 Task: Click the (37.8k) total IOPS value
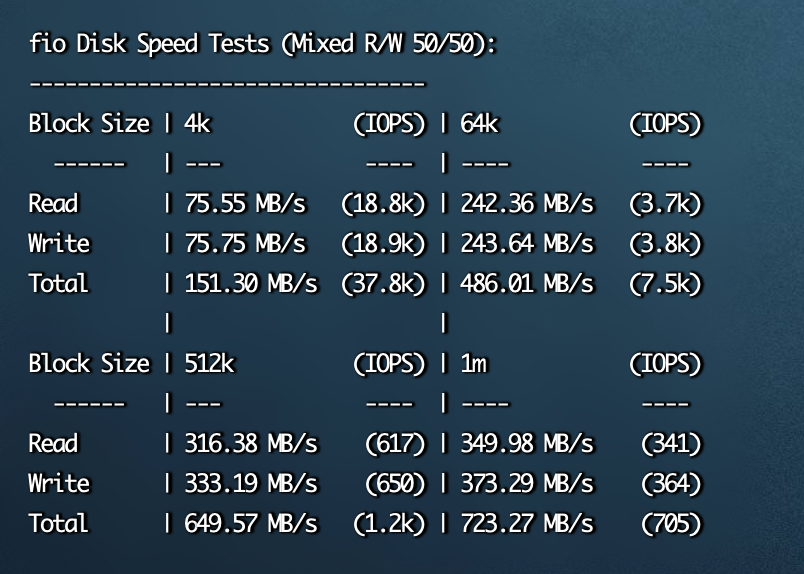[x=383, y=284]
